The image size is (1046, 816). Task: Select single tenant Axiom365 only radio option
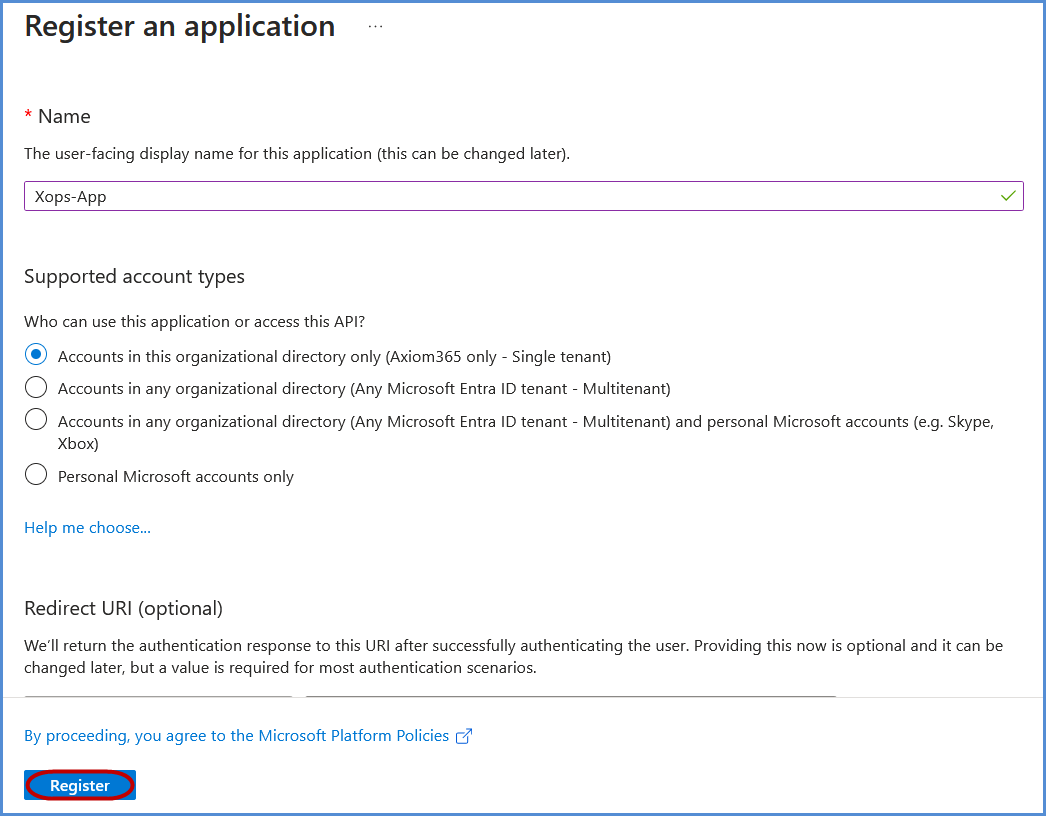(x=36, y=355)
